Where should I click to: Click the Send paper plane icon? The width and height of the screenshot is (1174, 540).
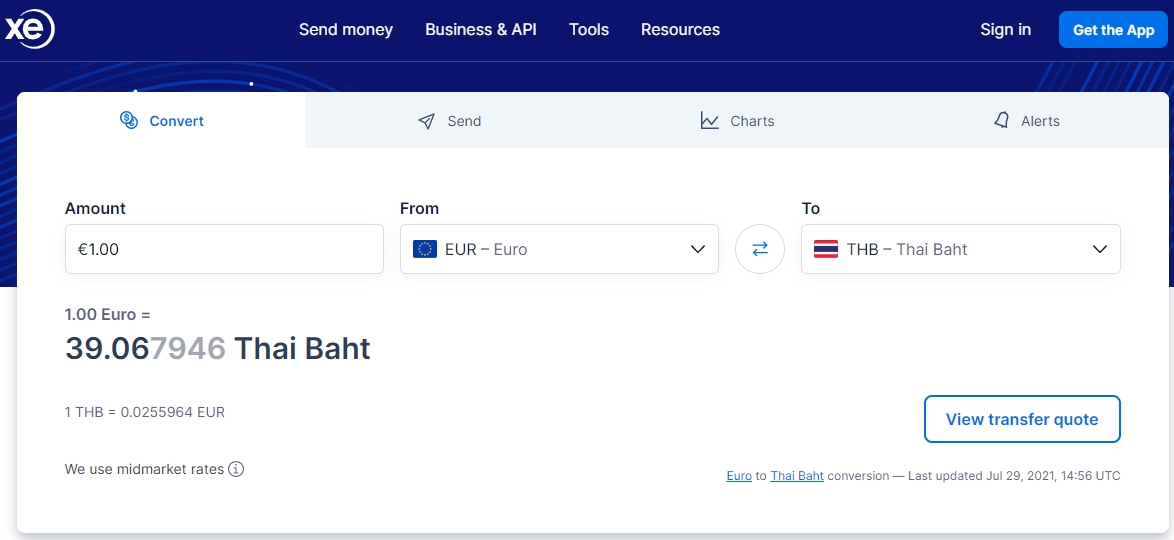[x=427, y=121]
